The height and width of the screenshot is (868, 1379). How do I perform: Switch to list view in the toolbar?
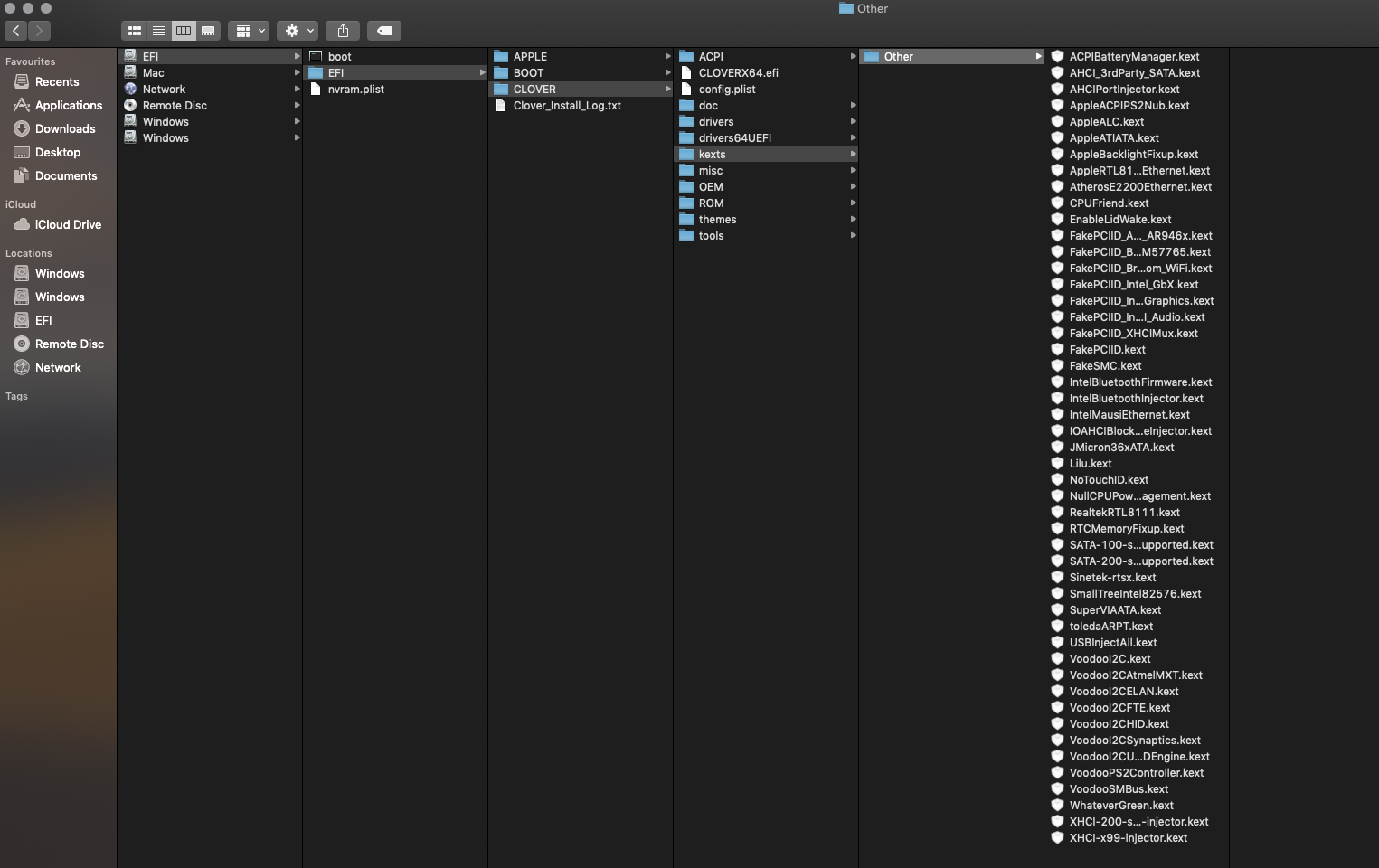(158, 30)
